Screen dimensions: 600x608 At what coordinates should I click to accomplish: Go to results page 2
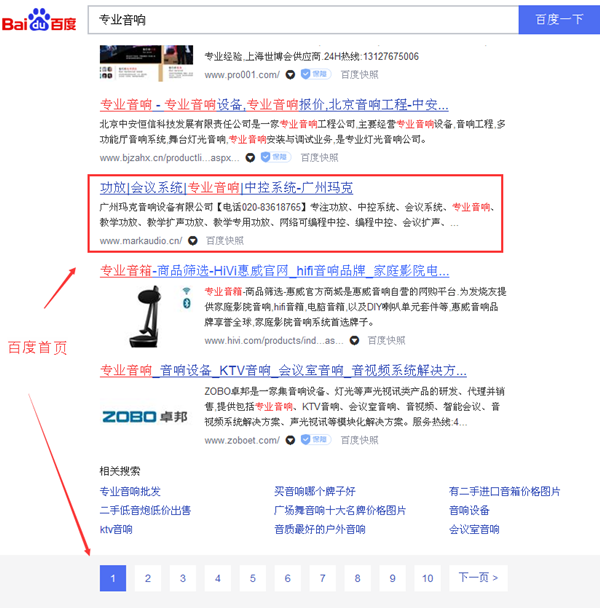147,578
